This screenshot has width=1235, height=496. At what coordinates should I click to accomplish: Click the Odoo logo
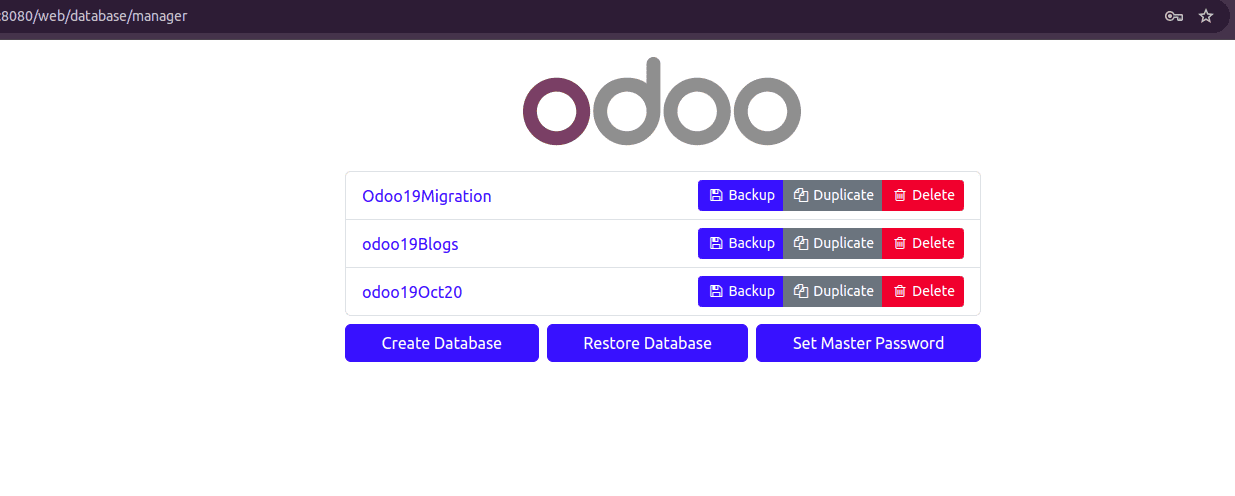coord(662,101)
